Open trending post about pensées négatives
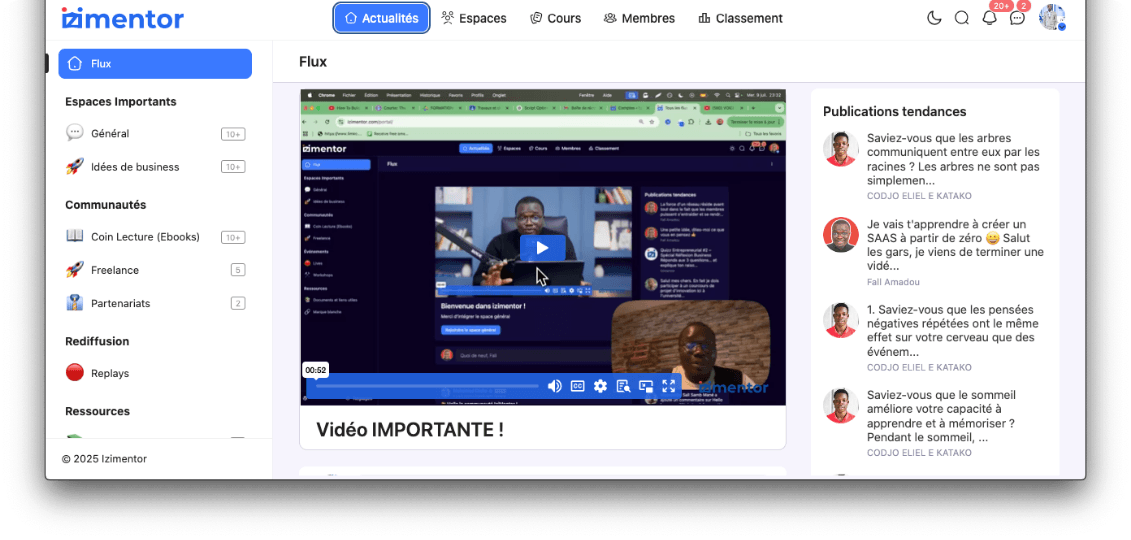 click(951, 331)
